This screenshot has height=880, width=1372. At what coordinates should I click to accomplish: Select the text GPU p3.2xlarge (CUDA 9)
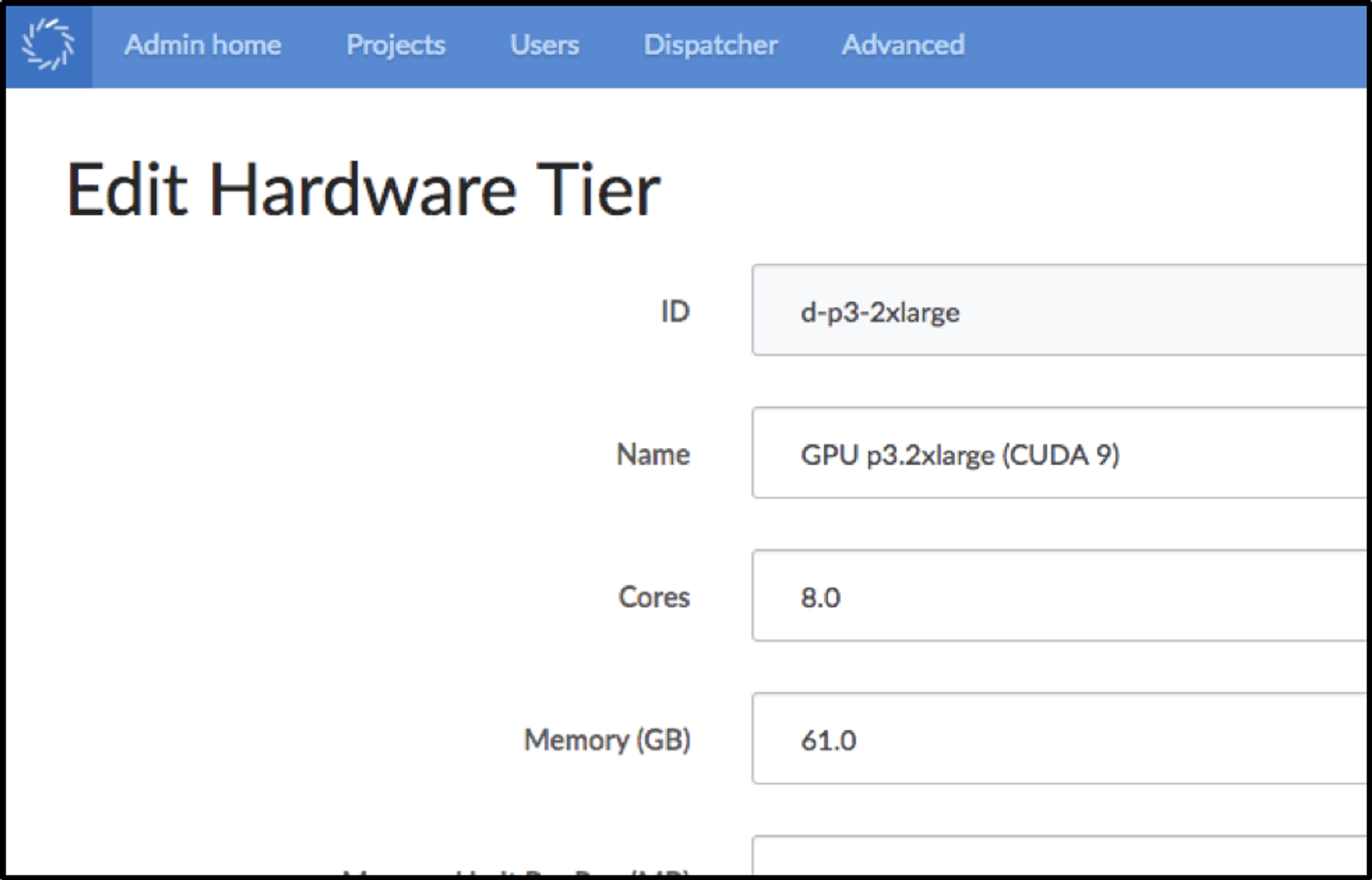pos(960,455)
